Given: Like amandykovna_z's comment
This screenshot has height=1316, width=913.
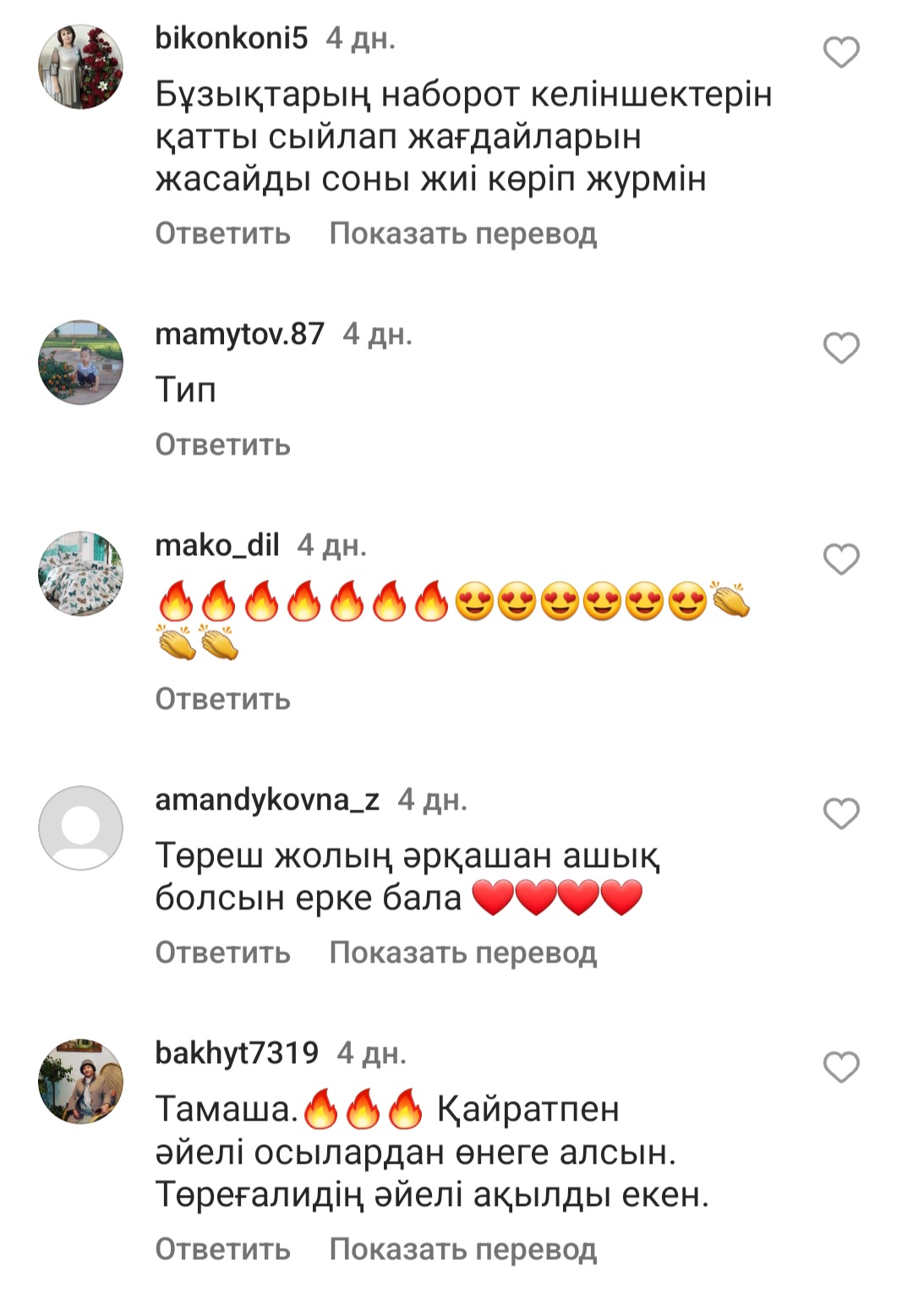Looking at the screenshot, I should tap(841, 813).
